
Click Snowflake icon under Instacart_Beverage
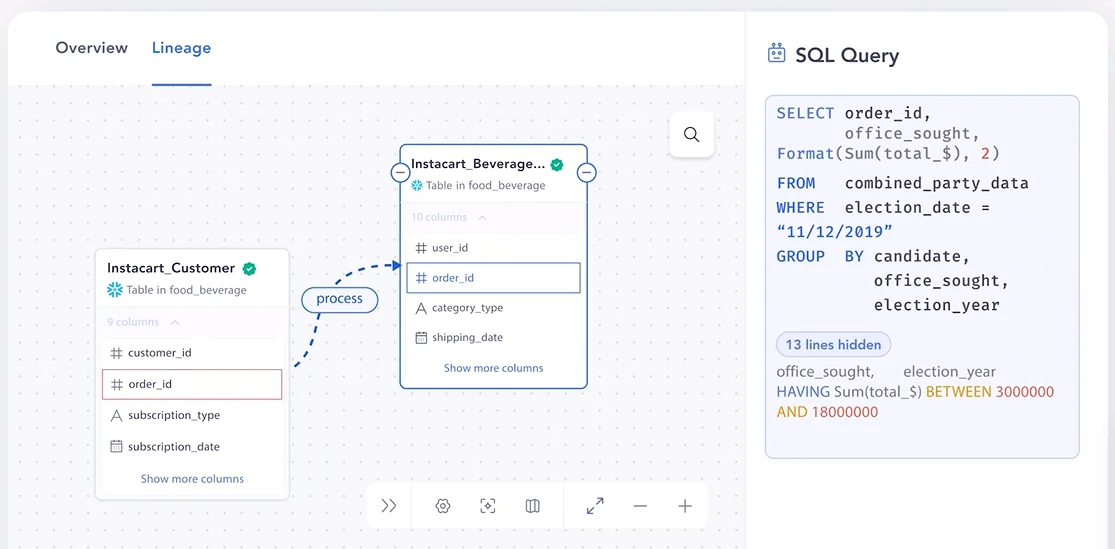click(x=417, y=185)
